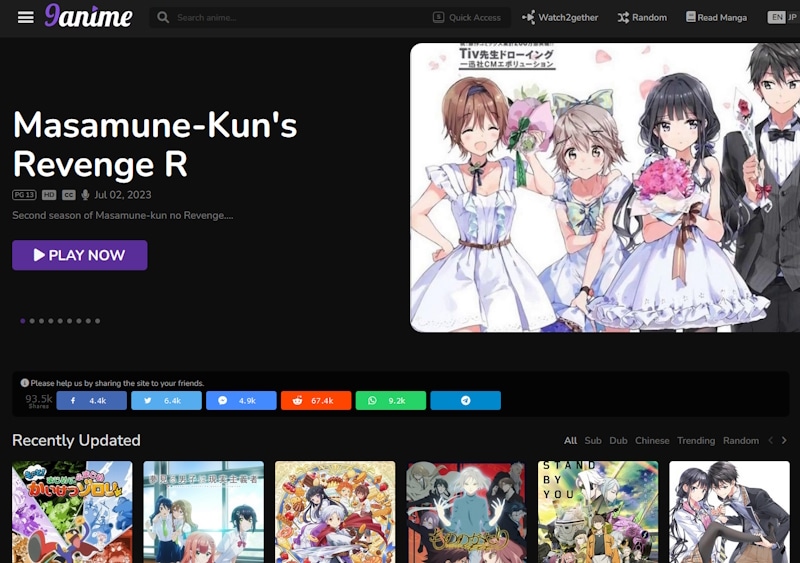The width and height of the screenshot is (800, 563).
Task: Select the All filter tab
Action: pos(570,440)
